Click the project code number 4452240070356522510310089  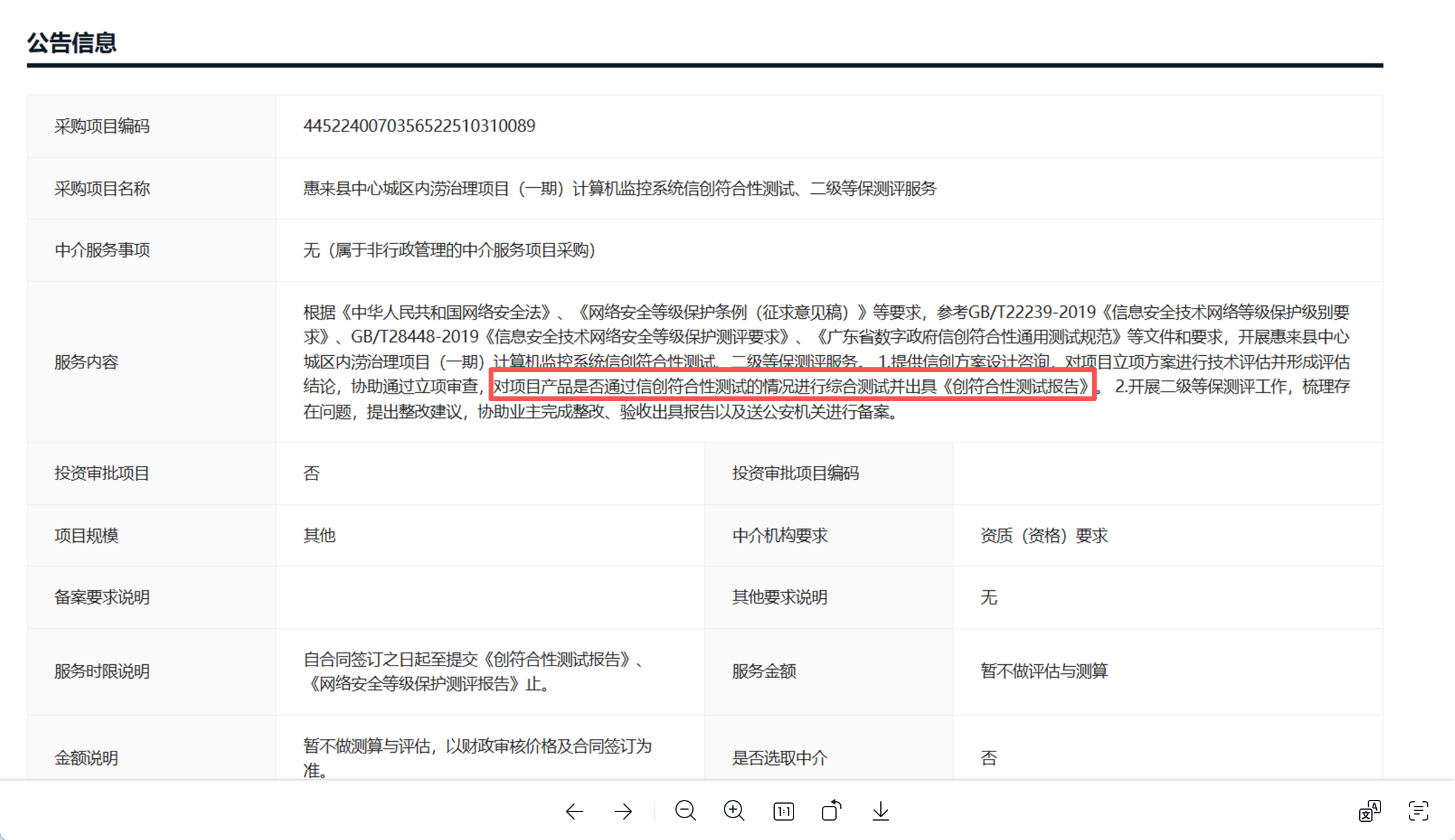pos(419,126)
